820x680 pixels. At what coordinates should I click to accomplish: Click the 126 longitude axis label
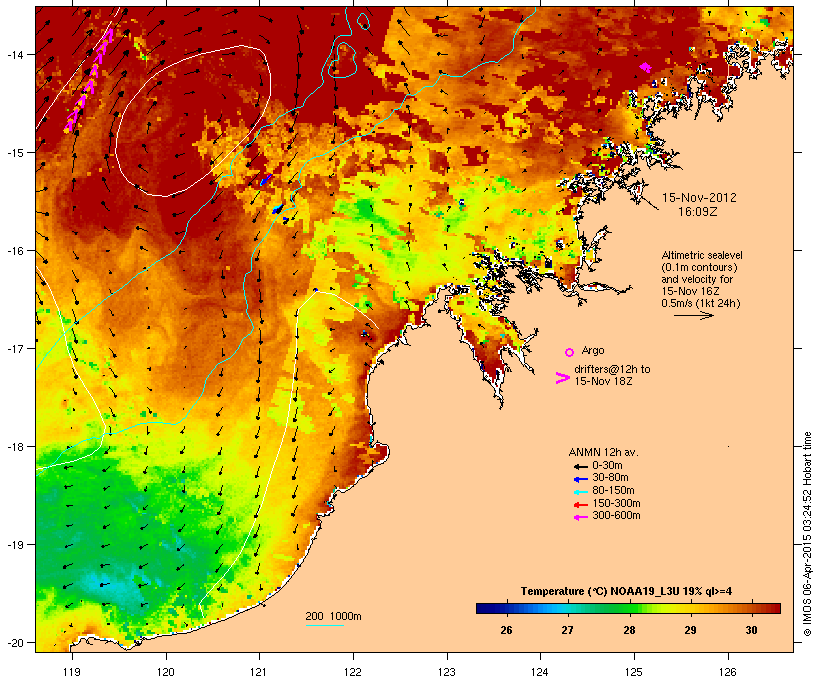point(727,672)
